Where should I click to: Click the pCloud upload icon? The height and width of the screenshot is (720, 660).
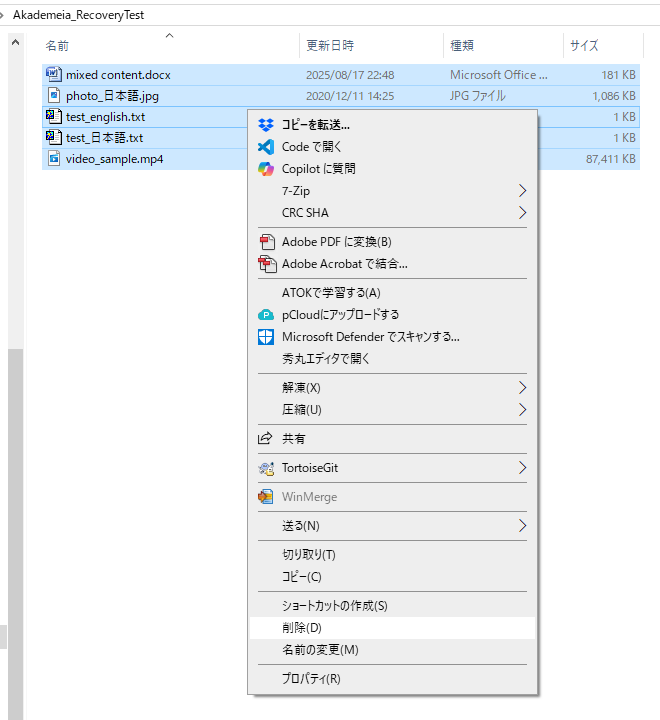point(266,315)
